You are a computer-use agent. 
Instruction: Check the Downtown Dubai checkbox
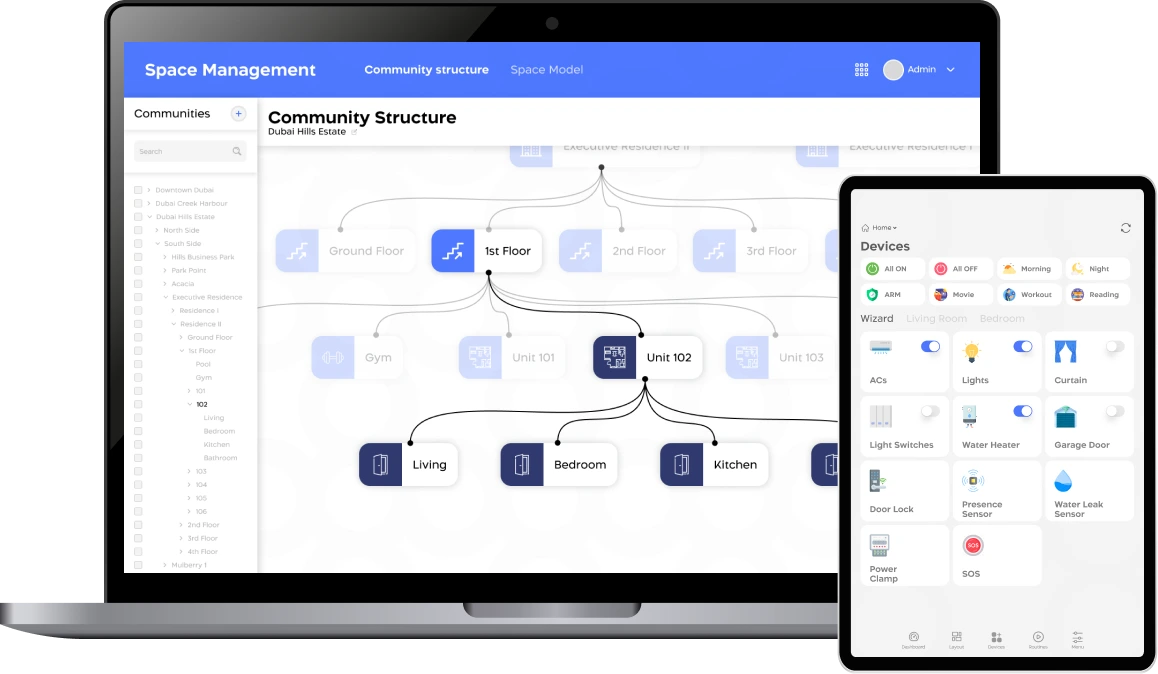click(x=138, y=190)
